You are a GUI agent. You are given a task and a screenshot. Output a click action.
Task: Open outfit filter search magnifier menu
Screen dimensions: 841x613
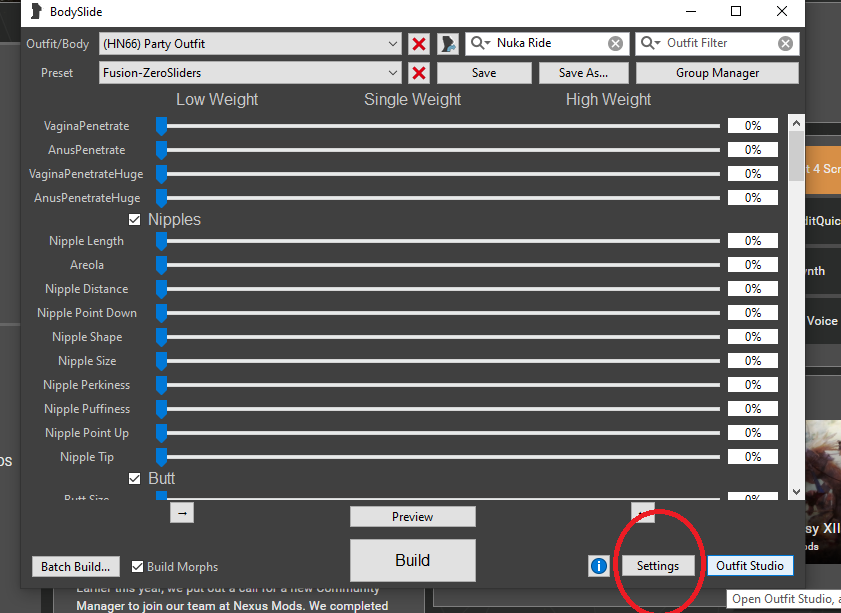(651, 43)
